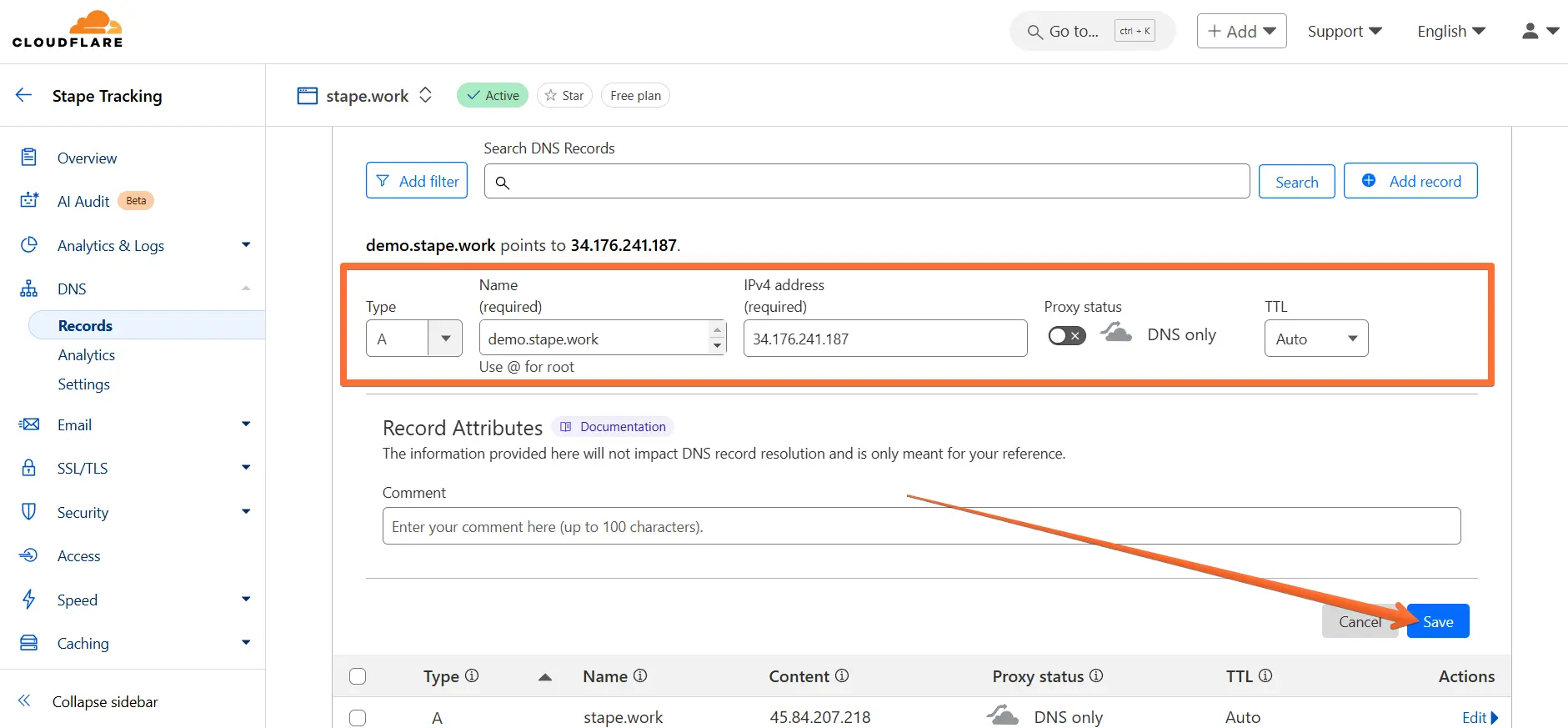Click the gray cloud DNS only icon in form
Viewport: 1568px width, 728px height.
[1116, 333]
